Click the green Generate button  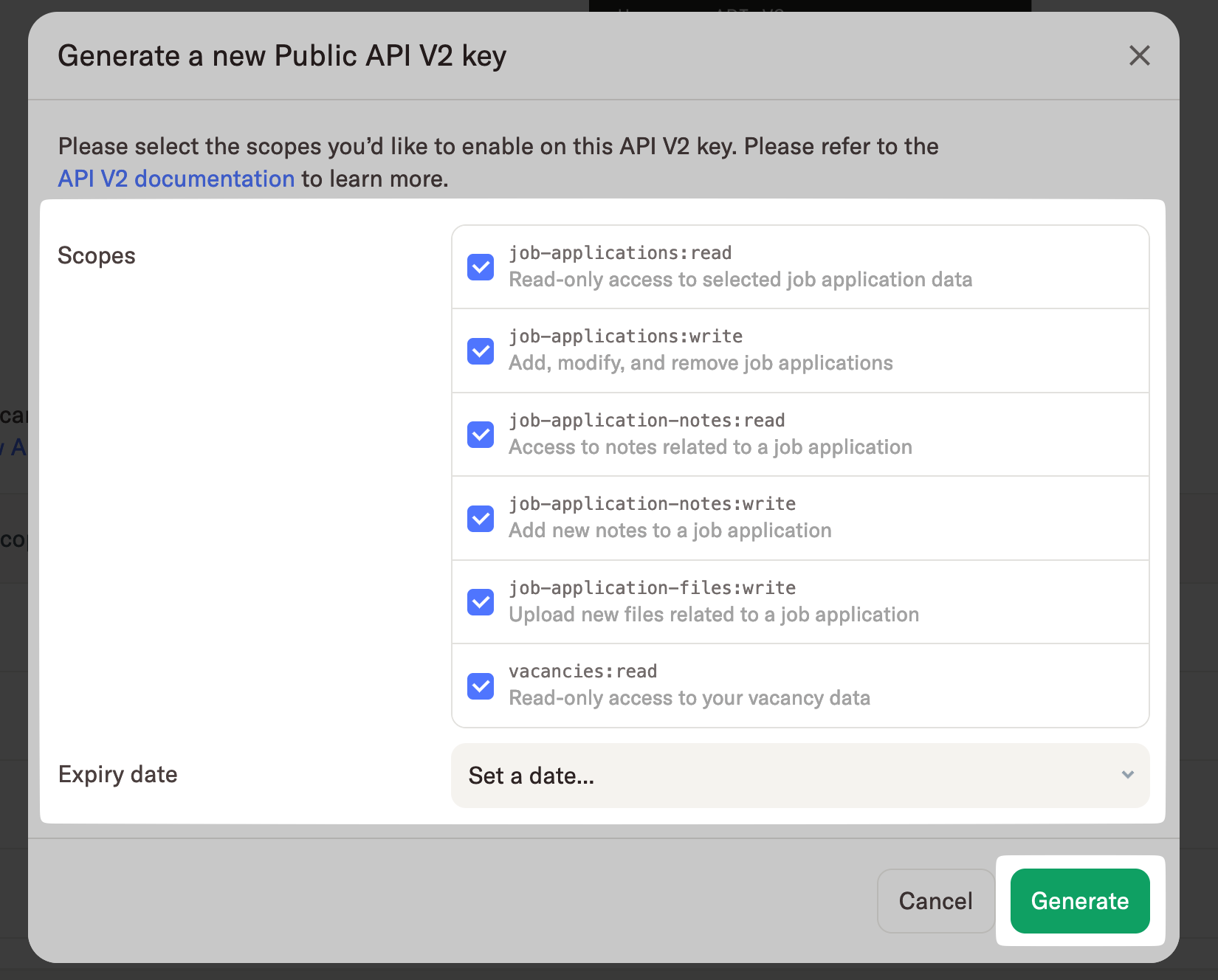point(1079,901)
